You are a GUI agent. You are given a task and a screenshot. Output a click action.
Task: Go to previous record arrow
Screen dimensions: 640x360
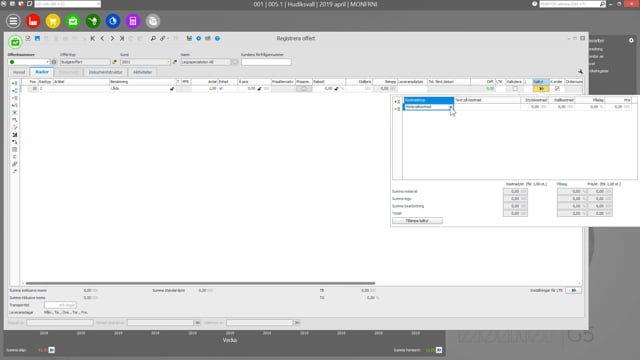coord(102,38)
